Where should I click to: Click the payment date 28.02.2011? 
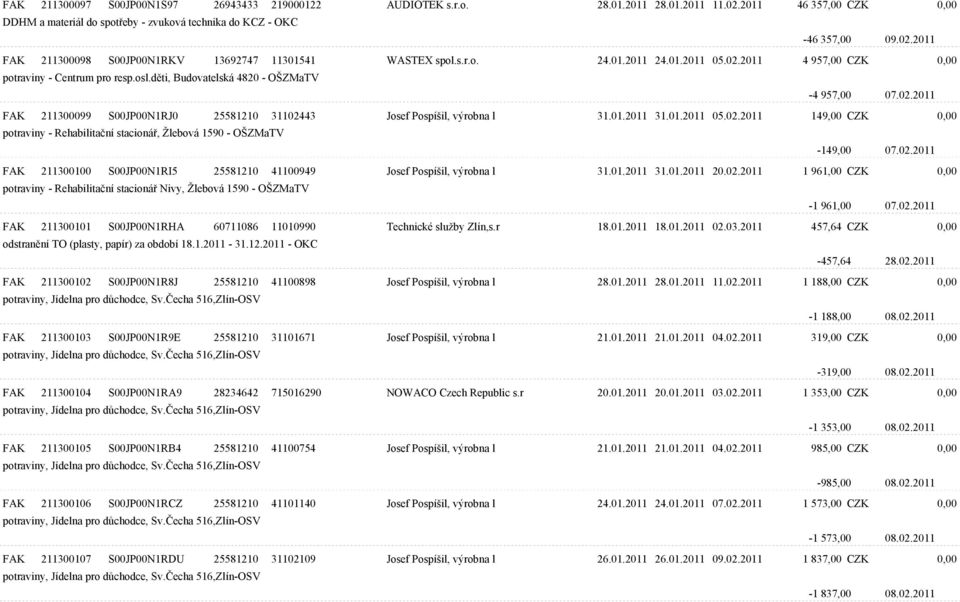point(910,261)
